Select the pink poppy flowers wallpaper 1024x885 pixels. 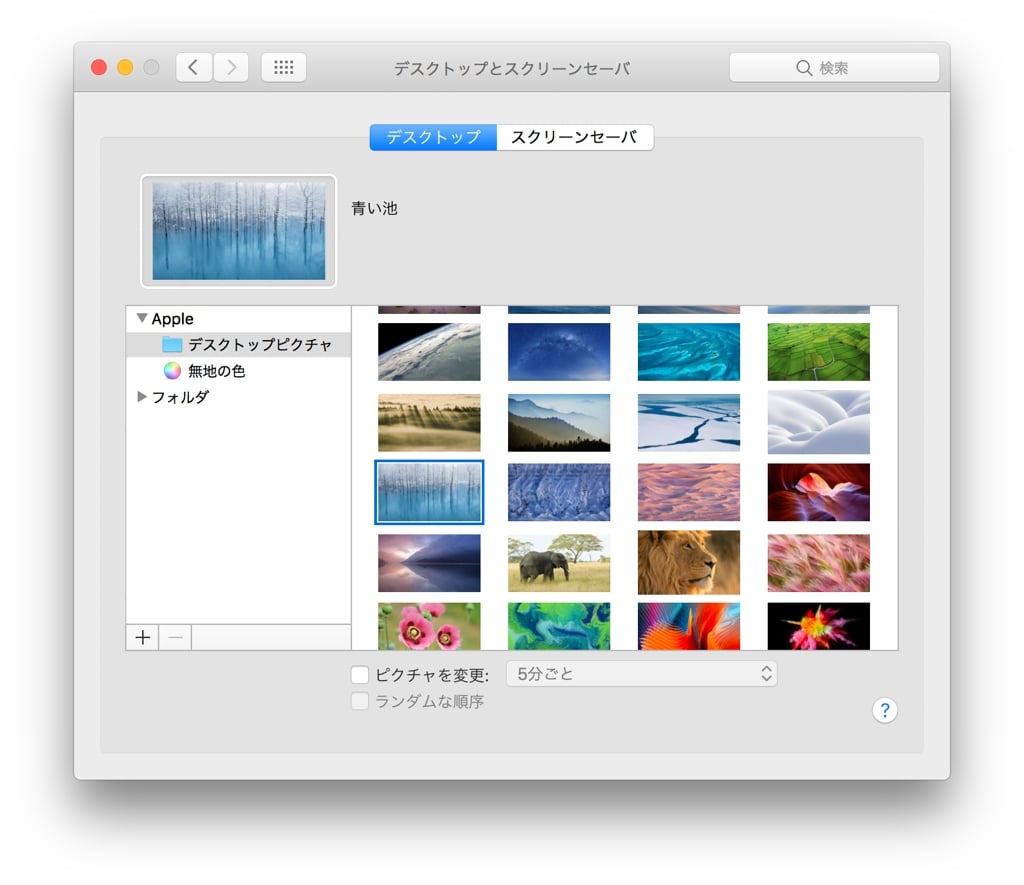pos(429,626)
